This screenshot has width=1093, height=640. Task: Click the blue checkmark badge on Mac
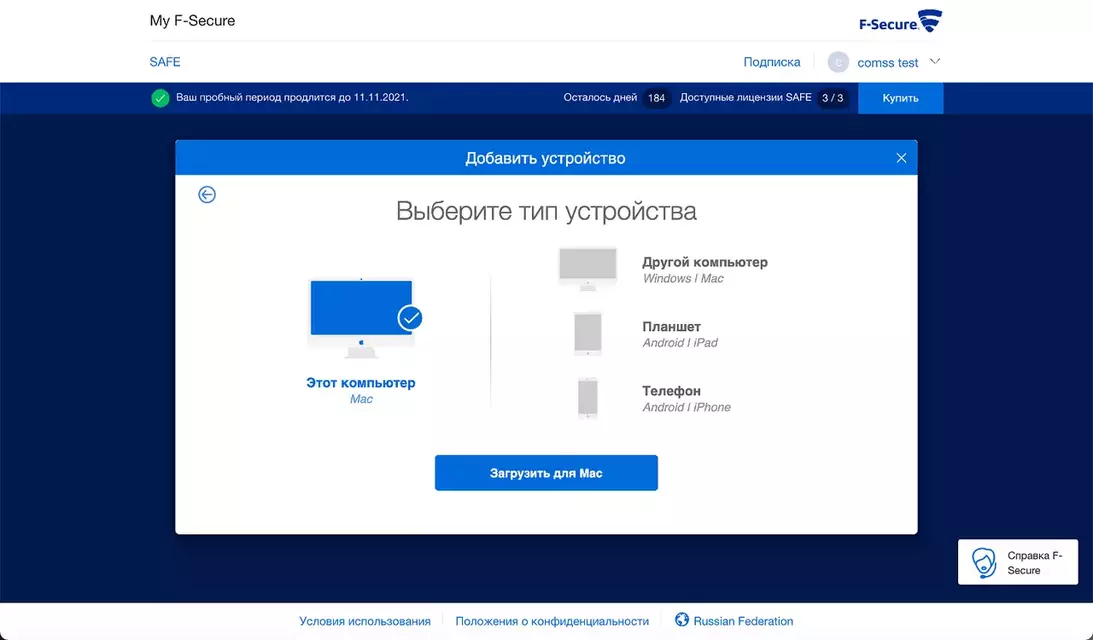(410, 318)
